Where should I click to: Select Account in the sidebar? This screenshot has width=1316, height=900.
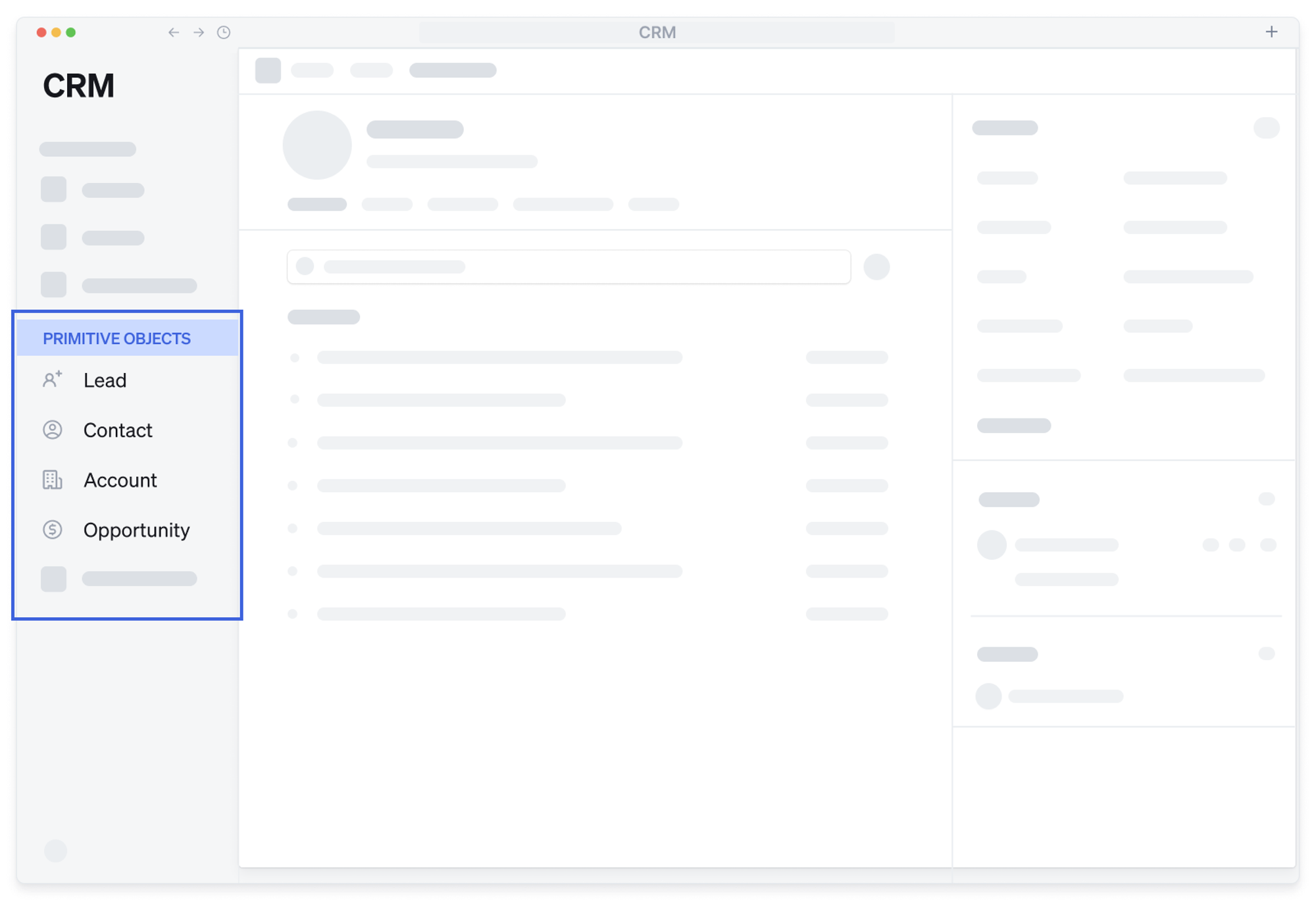click(x=120, y=480)
